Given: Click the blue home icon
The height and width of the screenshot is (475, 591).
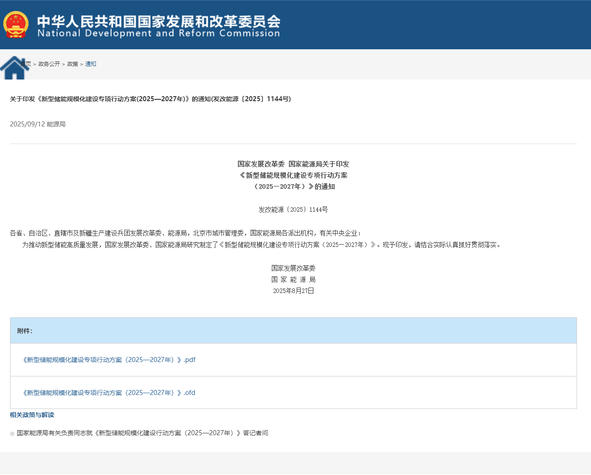Looking at the screenshot, I should [x=15, y=68].
